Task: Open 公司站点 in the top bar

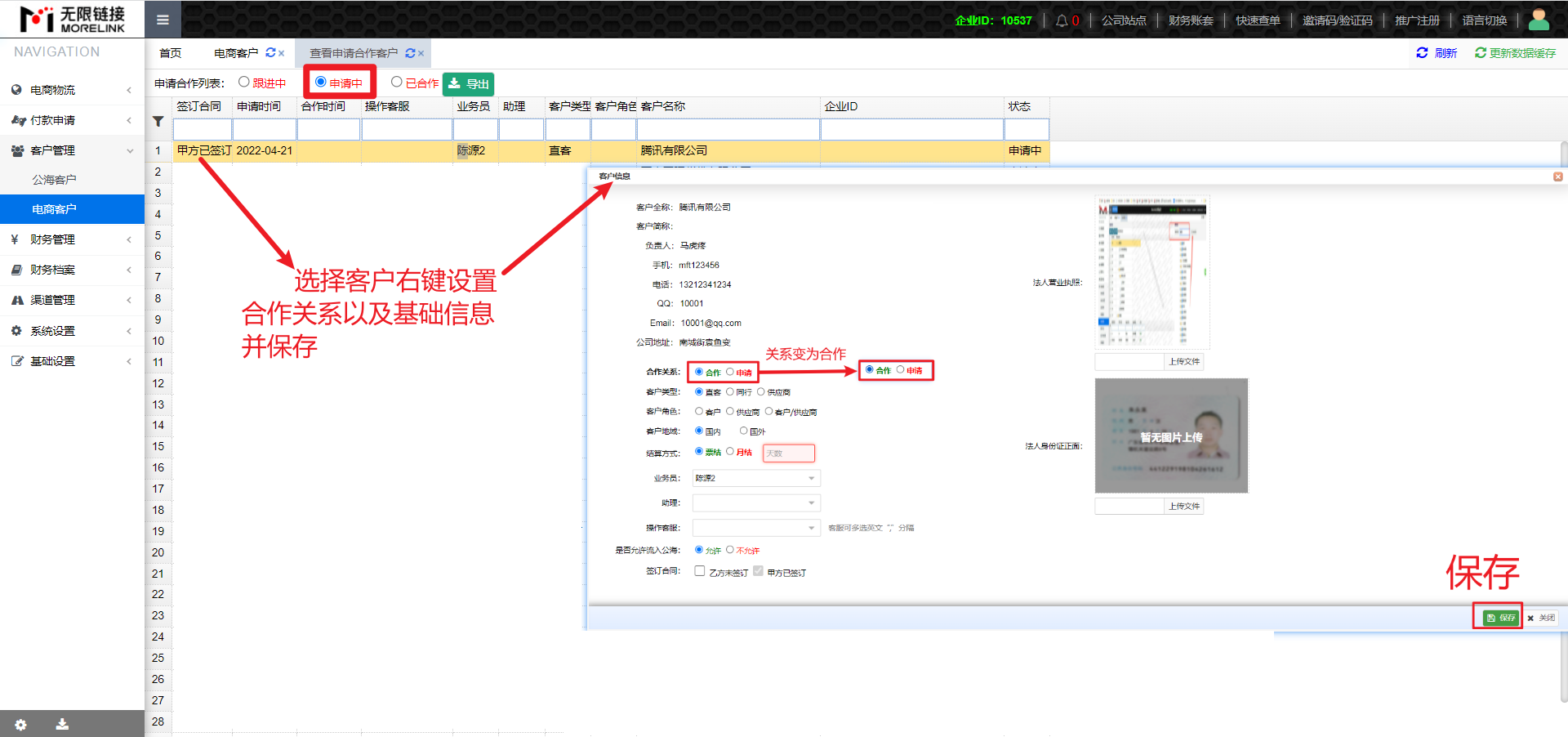Action: (1124, 20)
